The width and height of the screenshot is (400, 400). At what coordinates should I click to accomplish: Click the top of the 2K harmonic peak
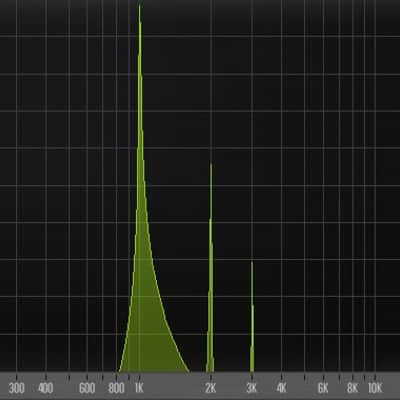pos(211,164)
